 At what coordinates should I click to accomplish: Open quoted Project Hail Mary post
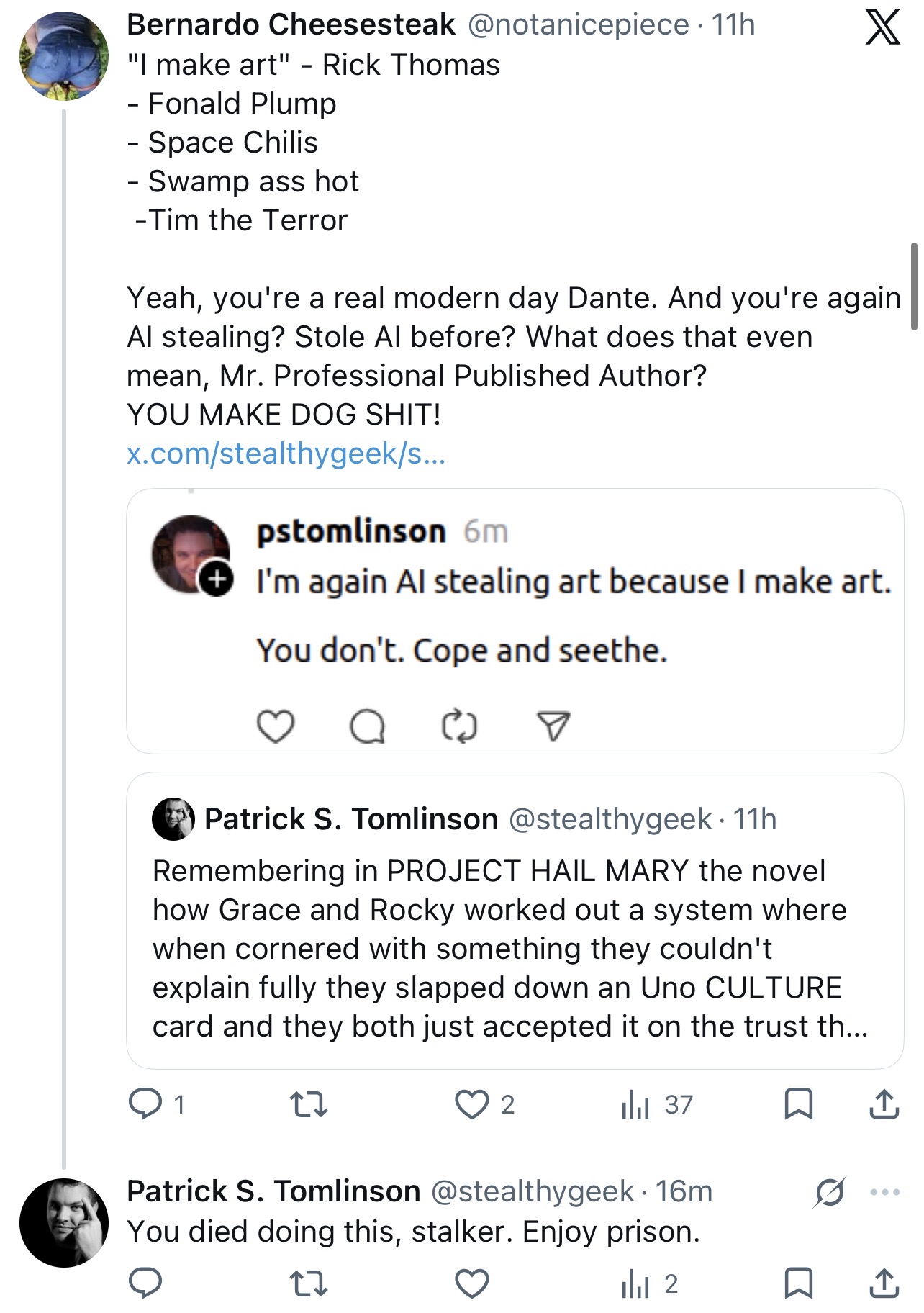(x=515, y=921)
